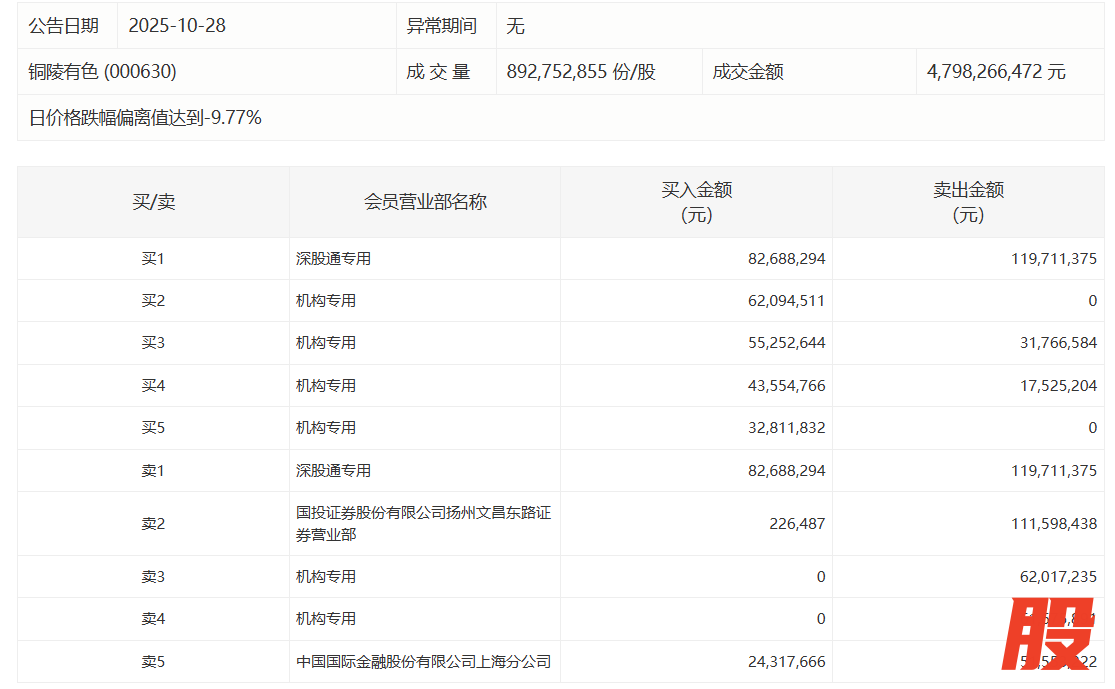This screenshot has height=689, width=1115.
Task: Open 中国国际金融股份有限公司上海分公司 entry
Action: click(423, 662)
